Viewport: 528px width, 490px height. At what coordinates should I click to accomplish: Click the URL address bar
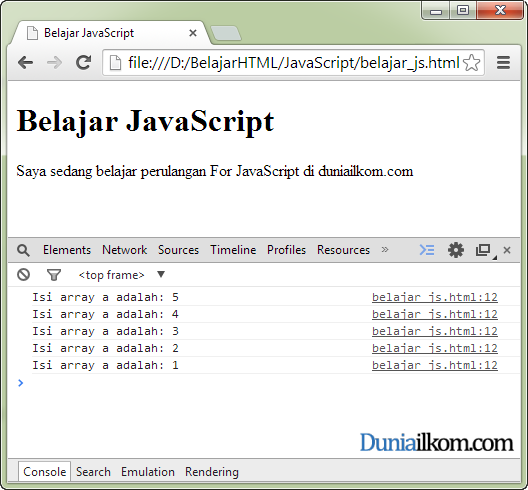(293, 63)
